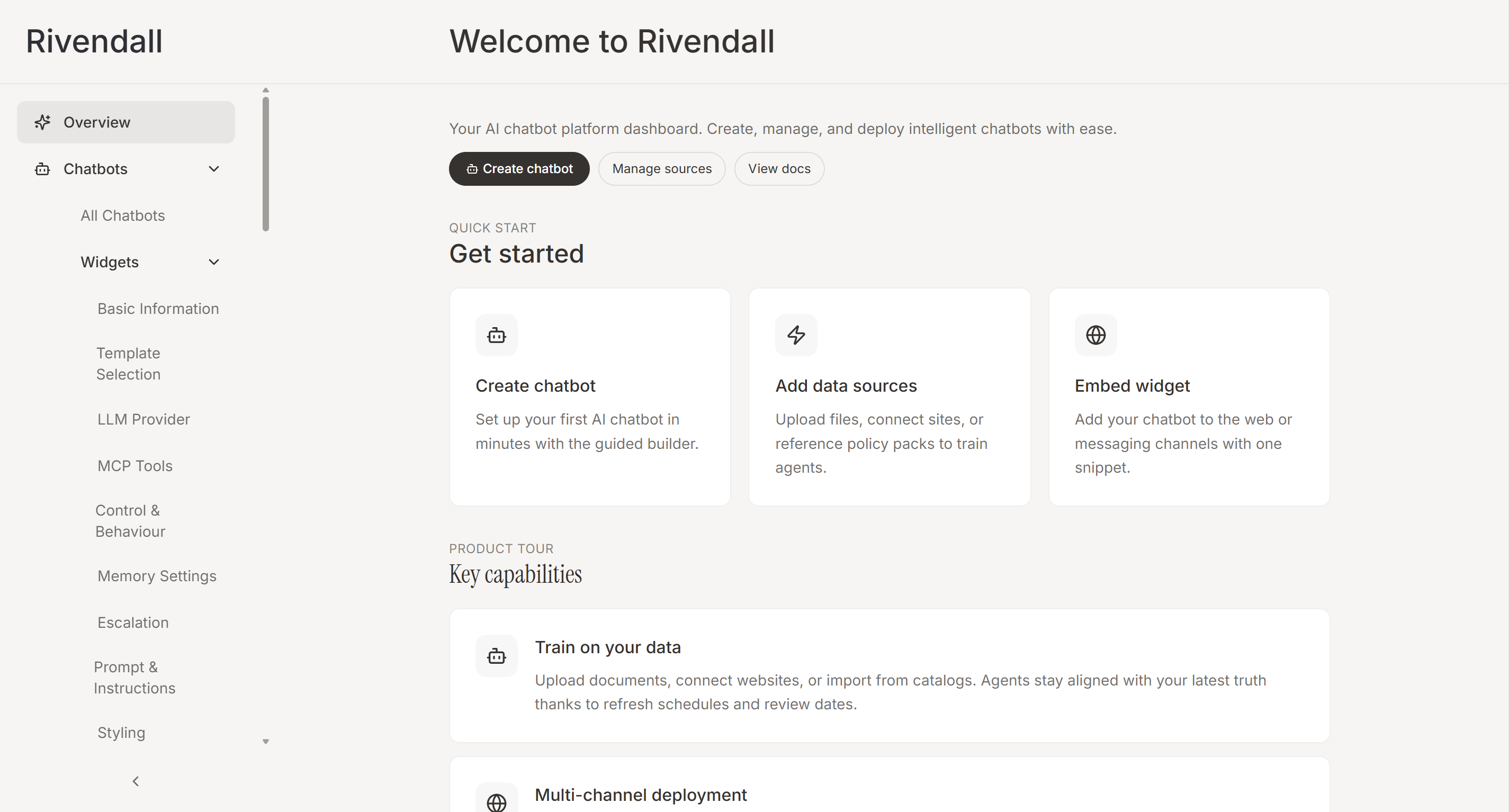
Task: Click the sparkle icon beside Overview
Action: (42, 122)
